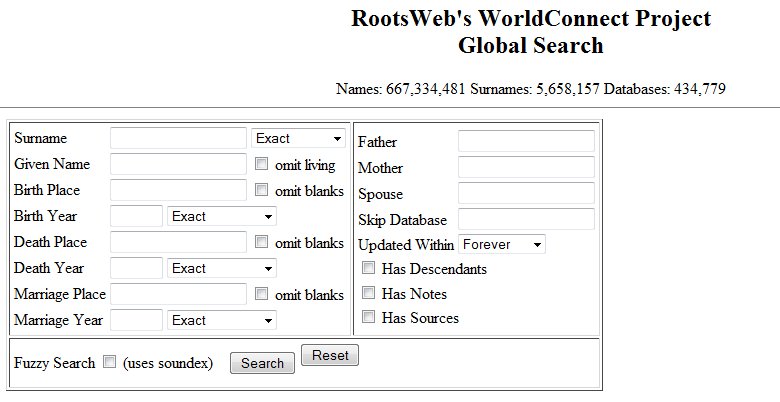This screenshot has height=402, width=780.
Task: Expand the Marriage Year Exact dropdown
Action: coord(222,320)
